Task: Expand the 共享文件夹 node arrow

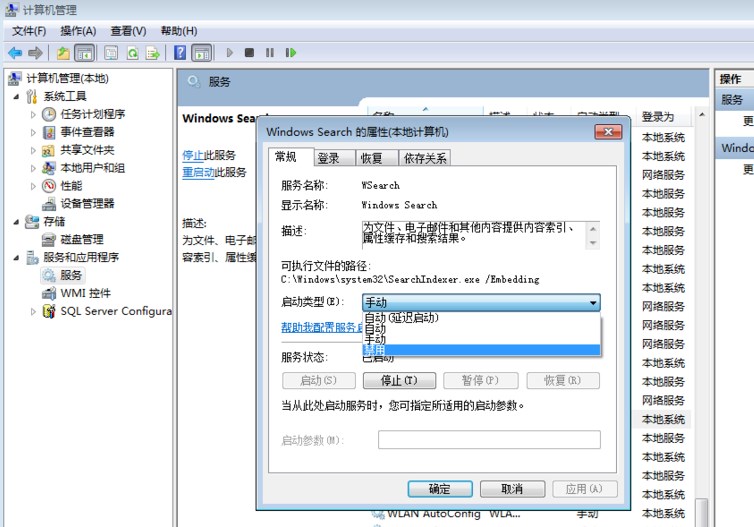Action: click(33, 150)
